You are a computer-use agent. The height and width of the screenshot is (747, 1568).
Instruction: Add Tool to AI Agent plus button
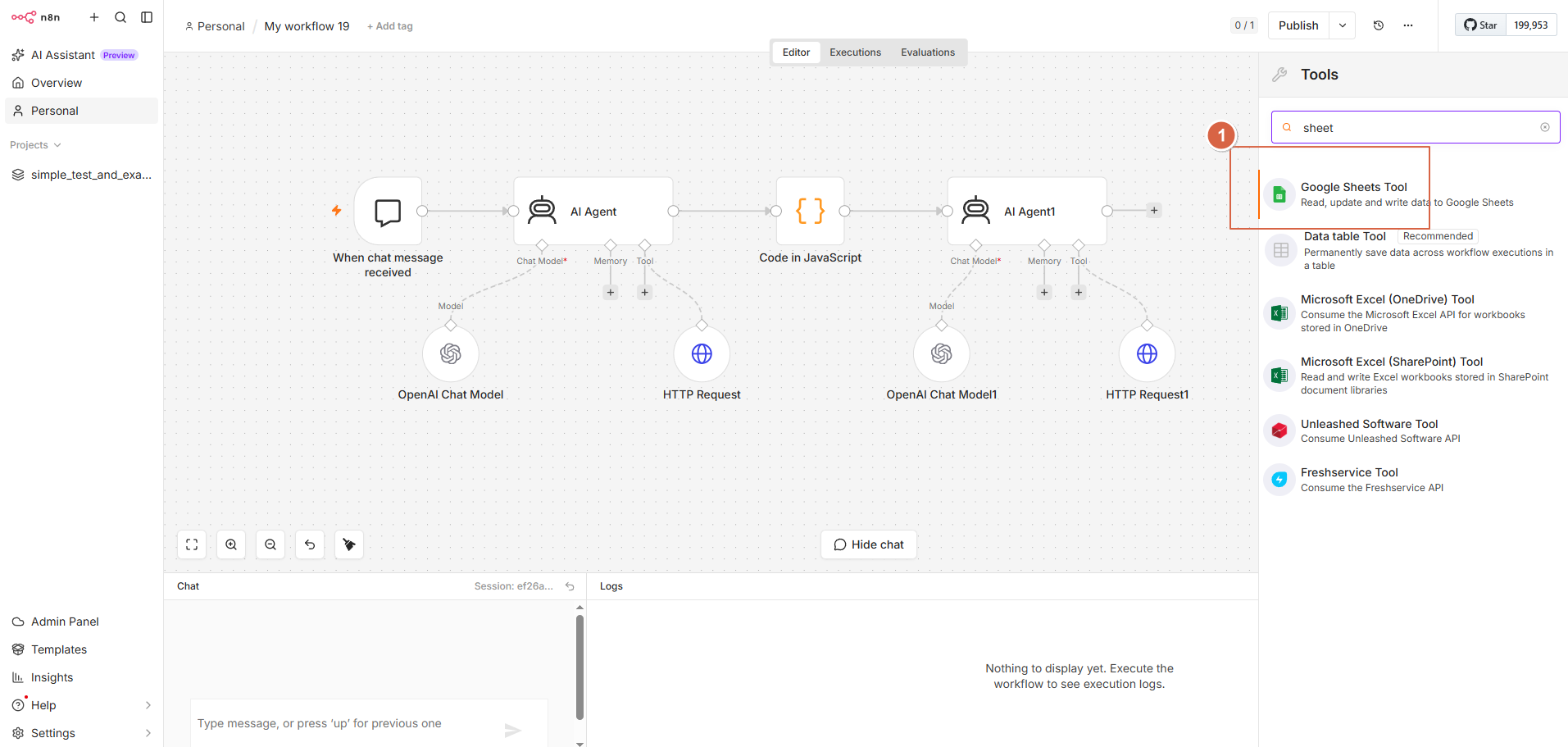click(645, 292)
